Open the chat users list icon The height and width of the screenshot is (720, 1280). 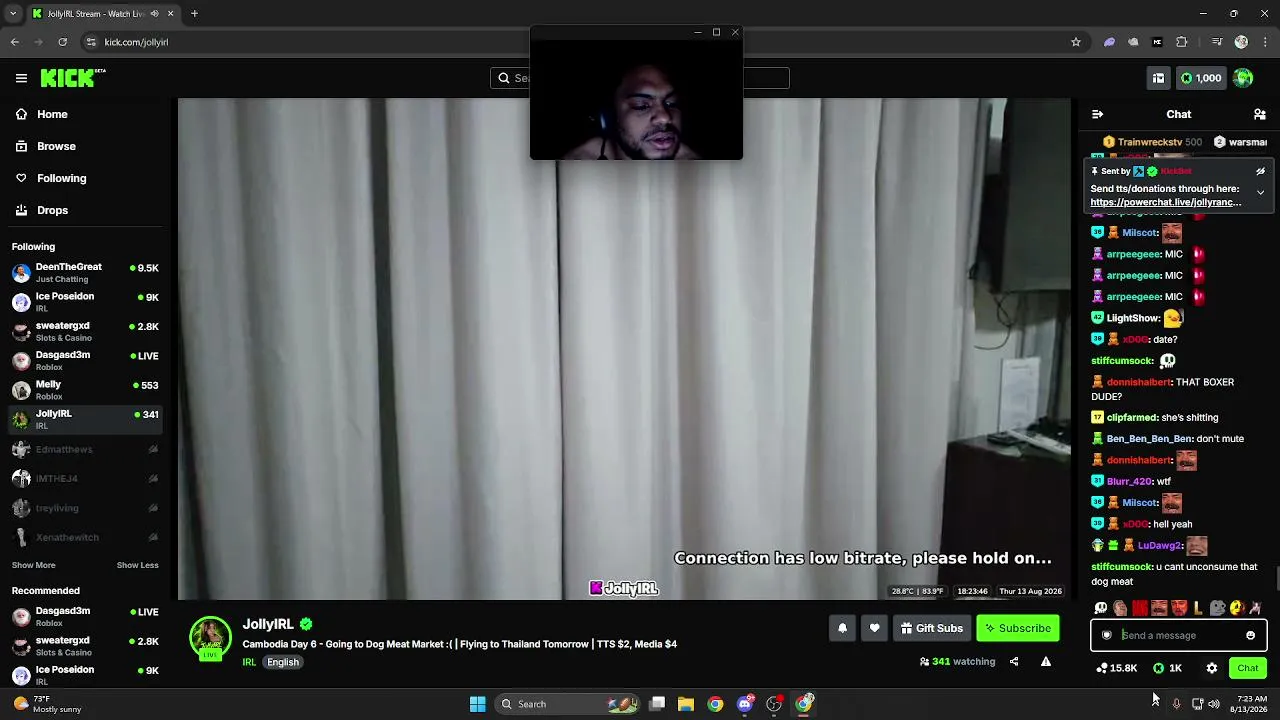[x=1260, y=114]
